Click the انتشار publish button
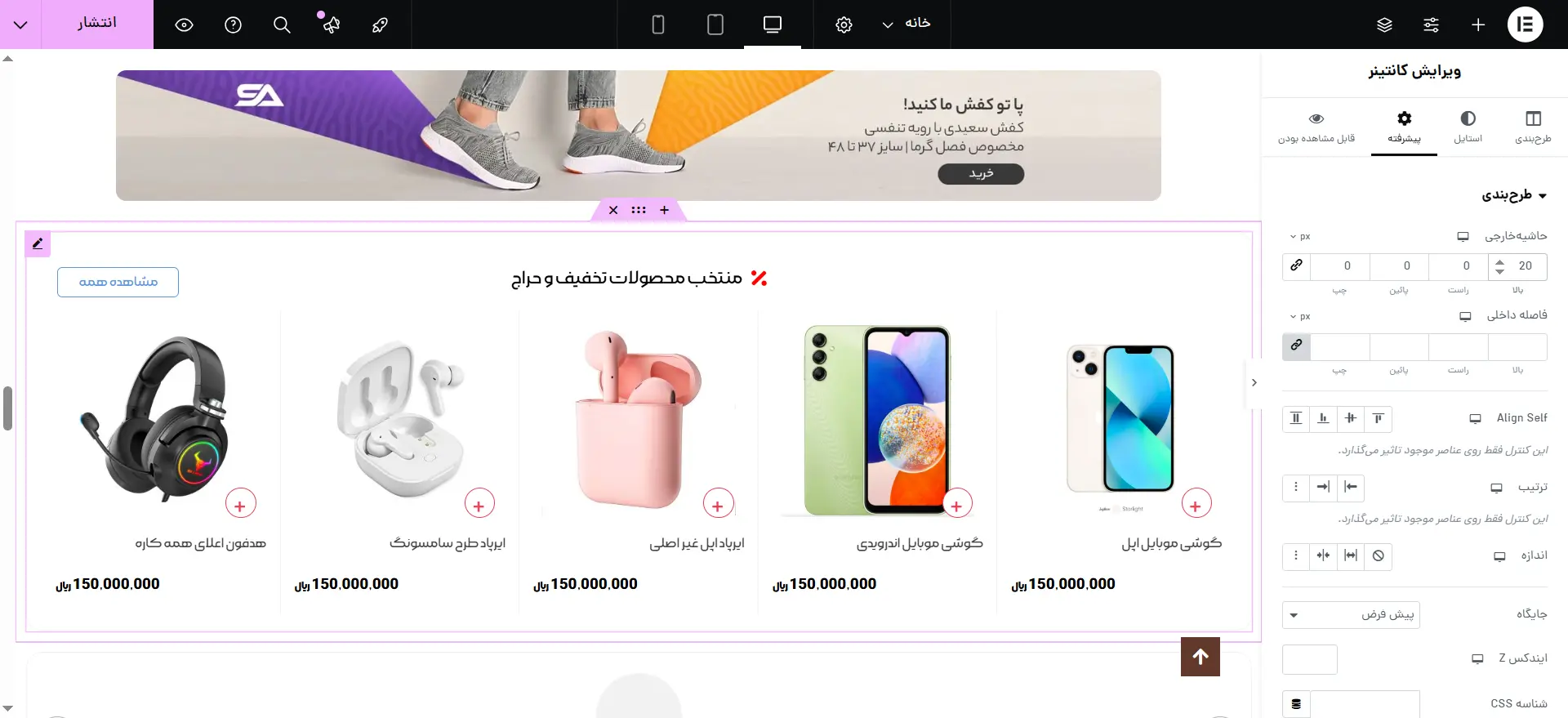Viewport: 1568px width, 718px height. click(x=97, y=25)
